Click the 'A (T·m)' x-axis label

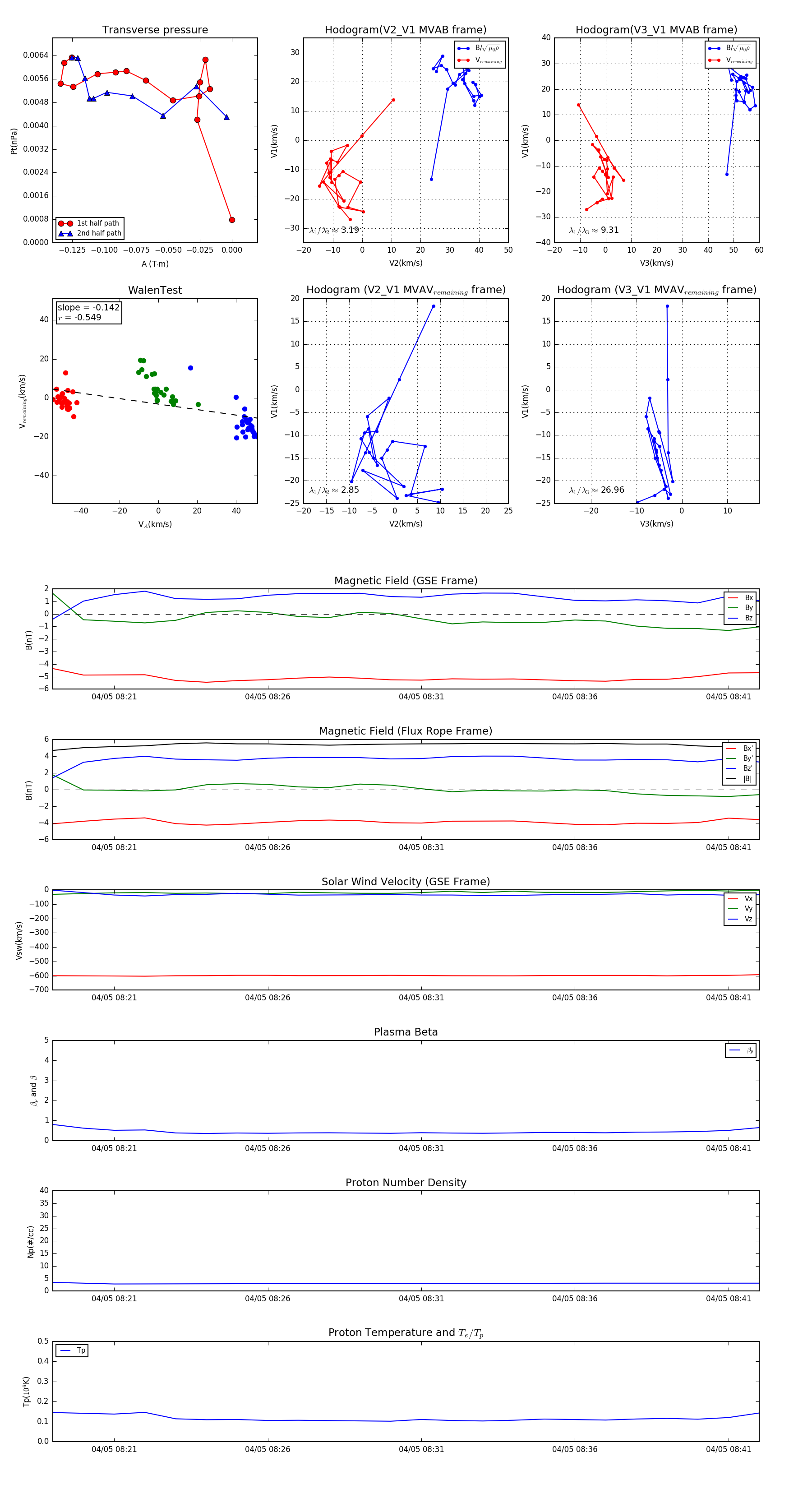155,264
